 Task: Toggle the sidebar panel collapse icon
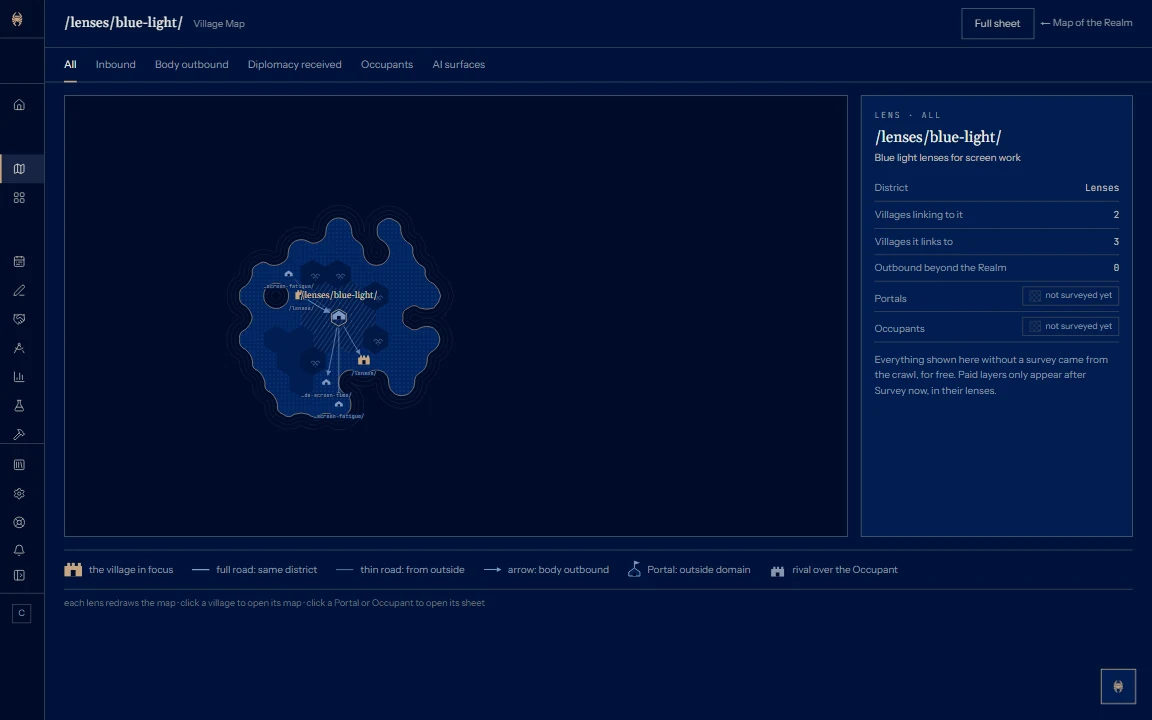click(19, 575)
